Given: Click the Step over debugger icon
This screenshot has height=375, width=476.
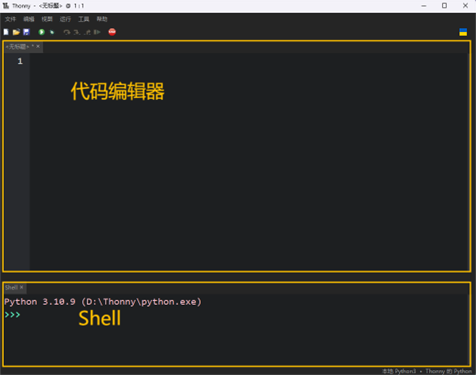Looking at the screenshot, I should pos(67,32).
